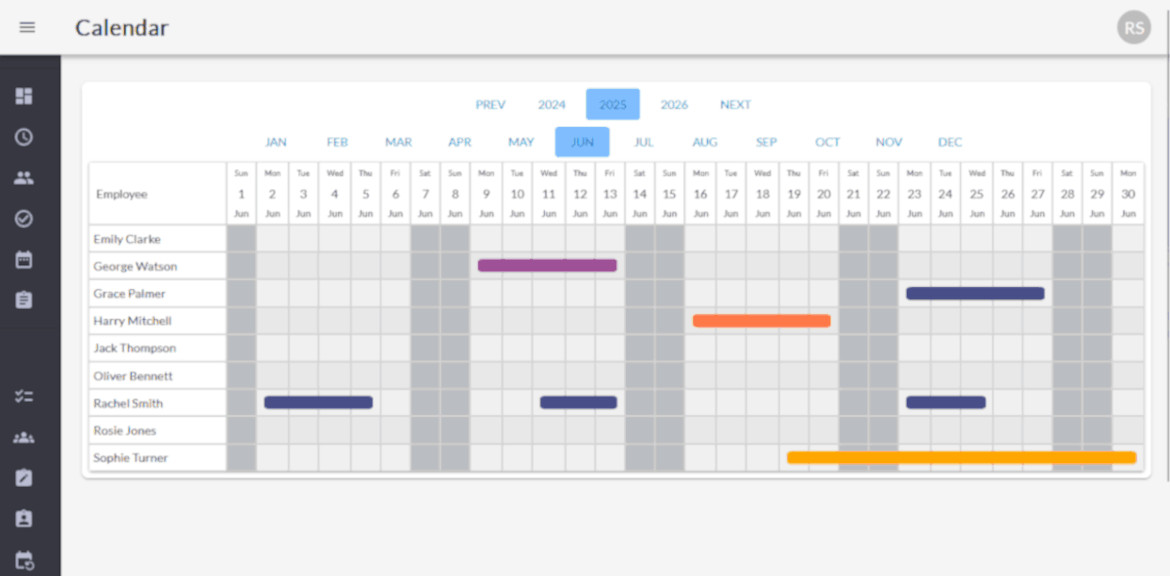The height and width of the screenshot is (576, 1170).
Task: Switch to the DEC month tab
Action: click(x=949, y=142)
